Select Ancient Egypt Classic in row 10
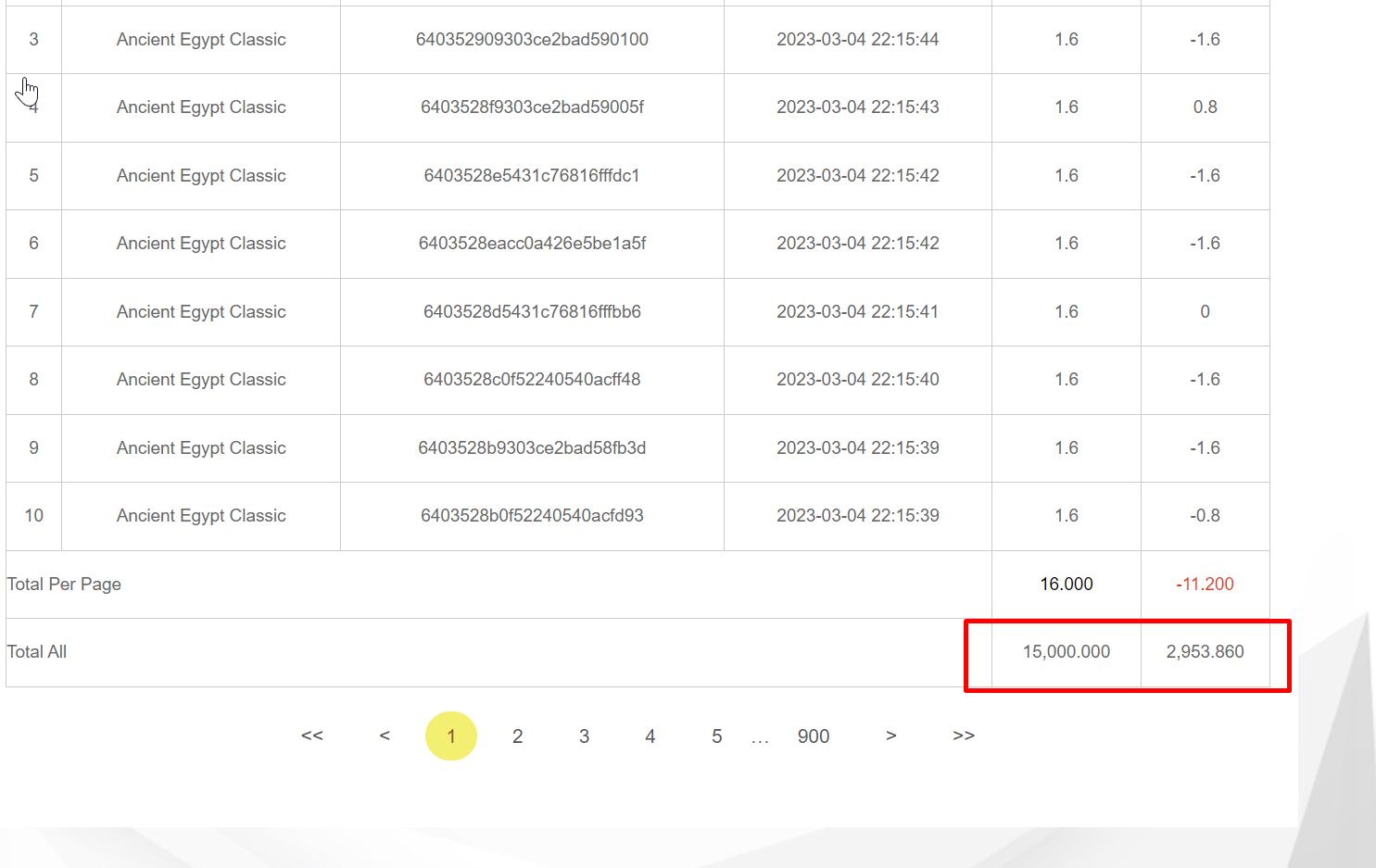Viewport: 1376px width, 868px height. (x=201, y=516)
